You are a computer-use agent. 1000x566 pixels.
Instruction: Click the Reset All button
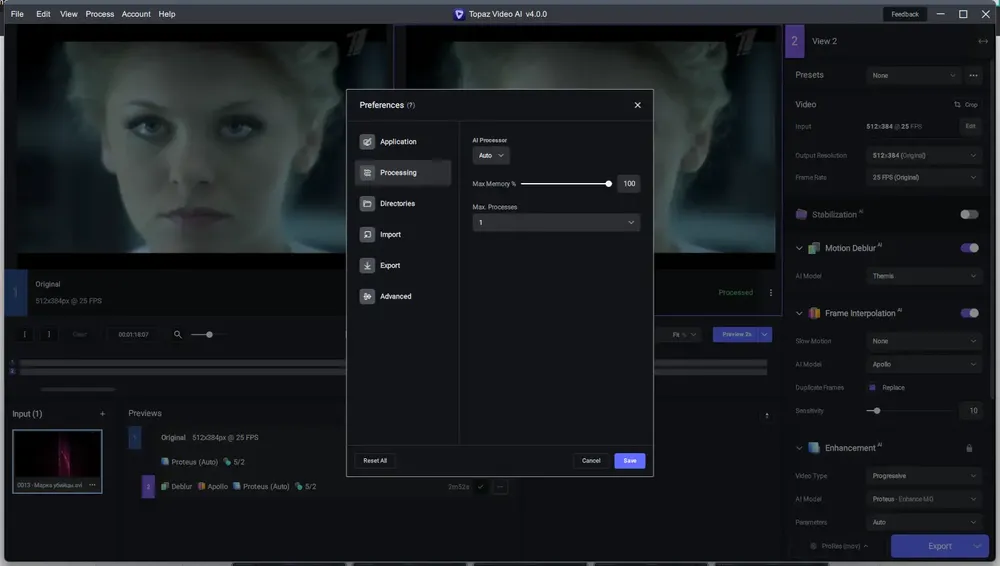pyautogui.click(x=375, y=461)
